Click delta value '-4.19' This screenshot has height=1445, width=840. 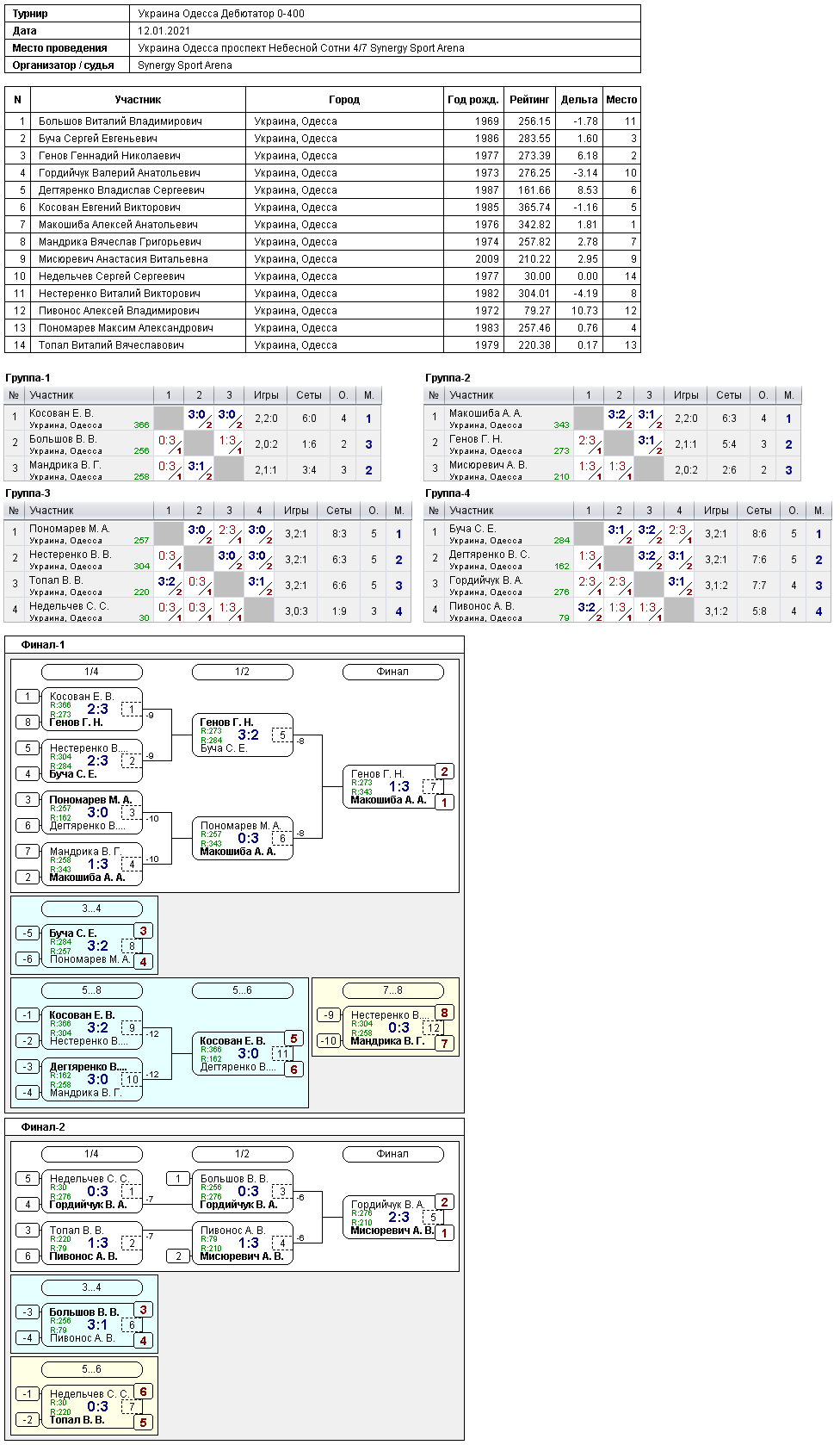click(585, 294)
